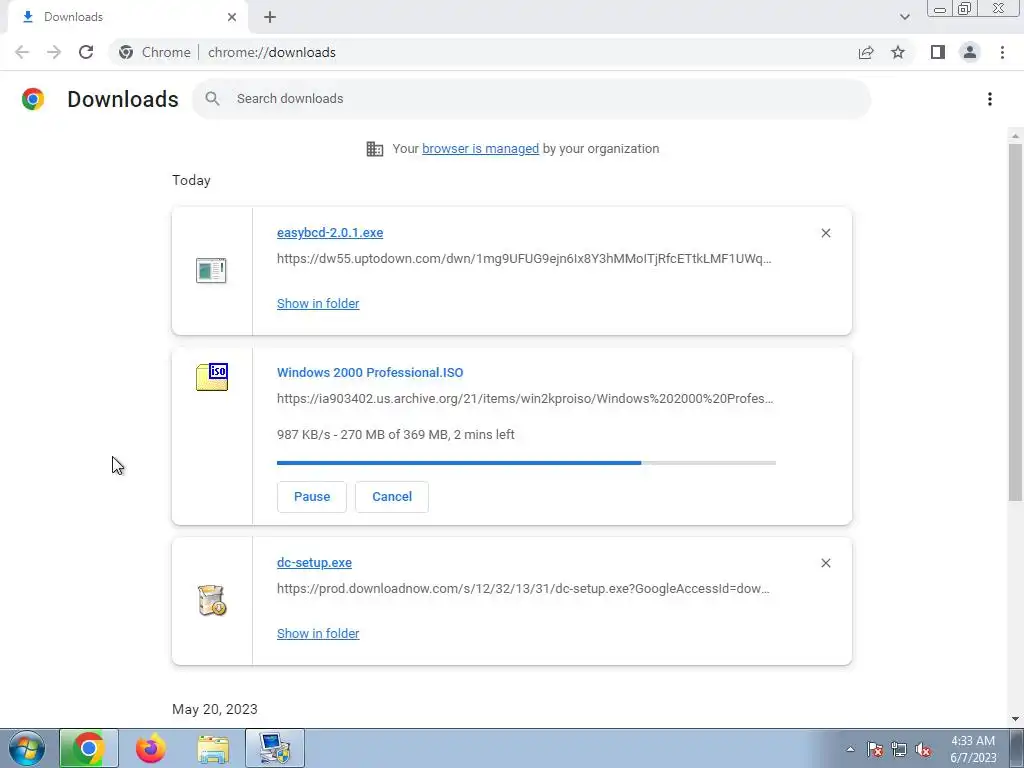
Task: Select the Downloads tab
Action: [x=127, y=17]
